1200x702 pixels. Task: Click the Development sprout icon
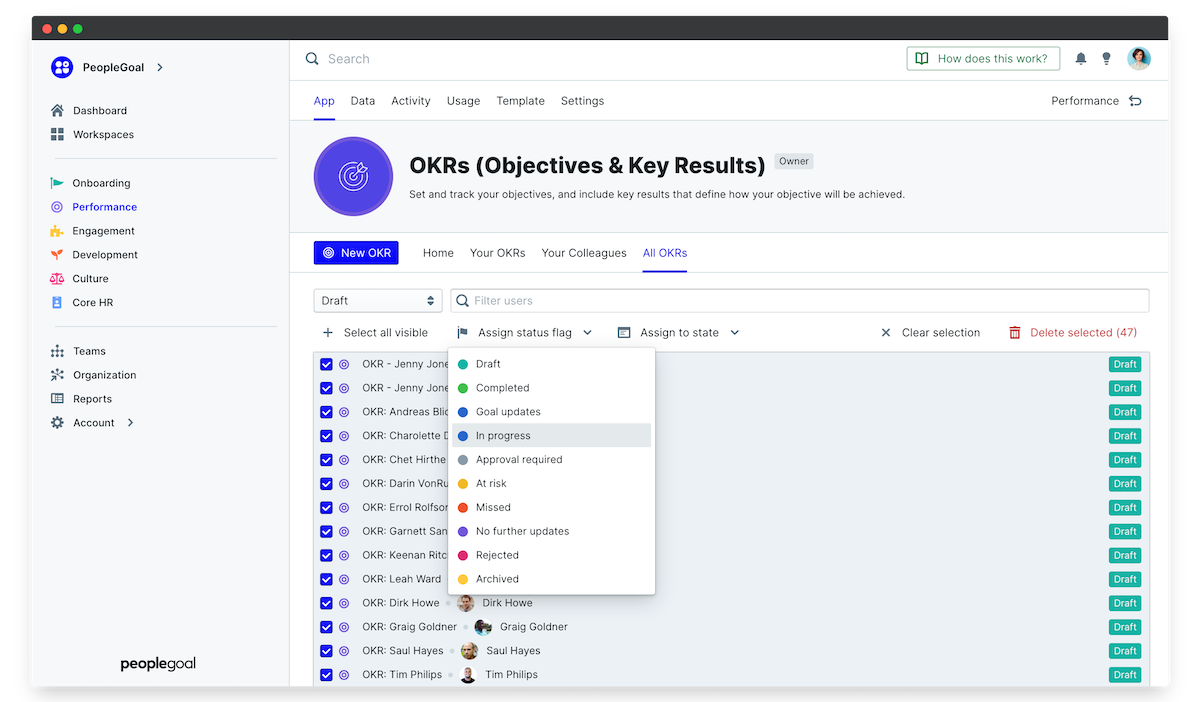point(57,255)
